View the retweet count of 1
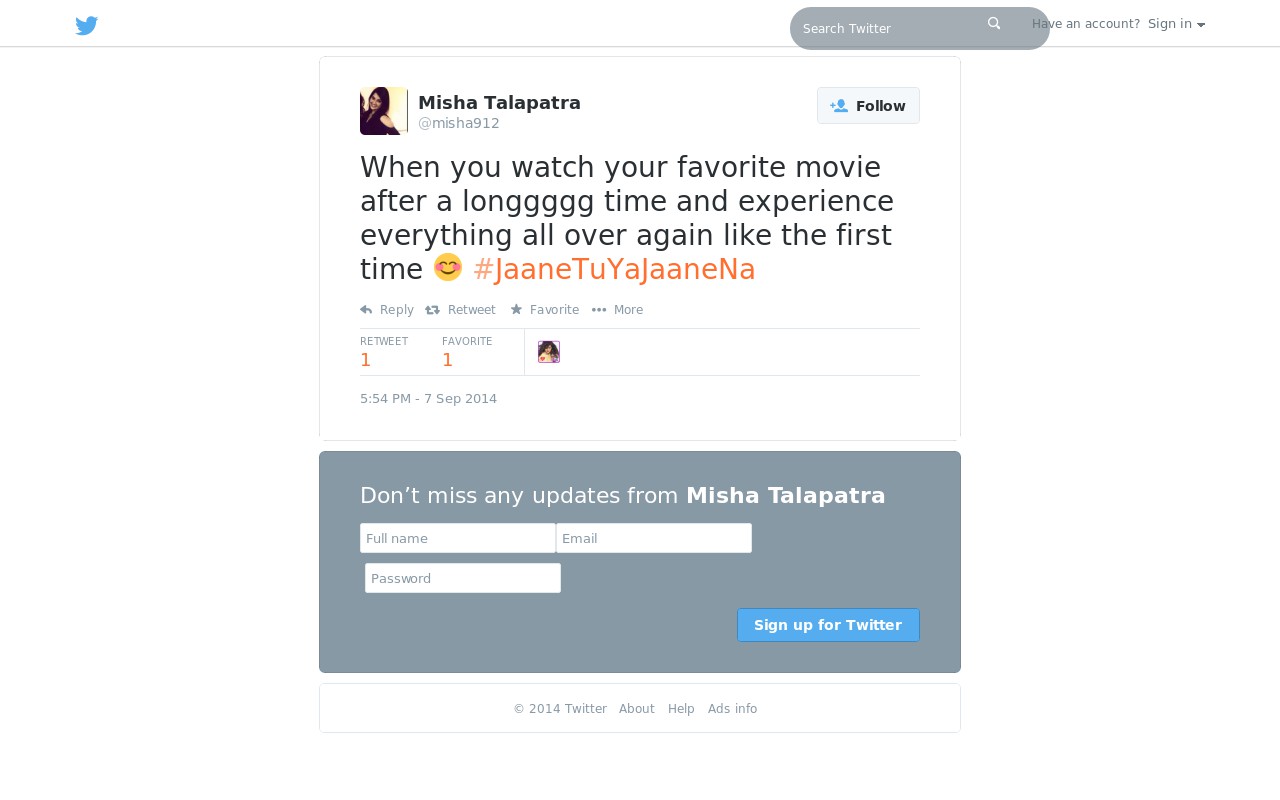The image size is (1280, 800). [x=366, y=360]
